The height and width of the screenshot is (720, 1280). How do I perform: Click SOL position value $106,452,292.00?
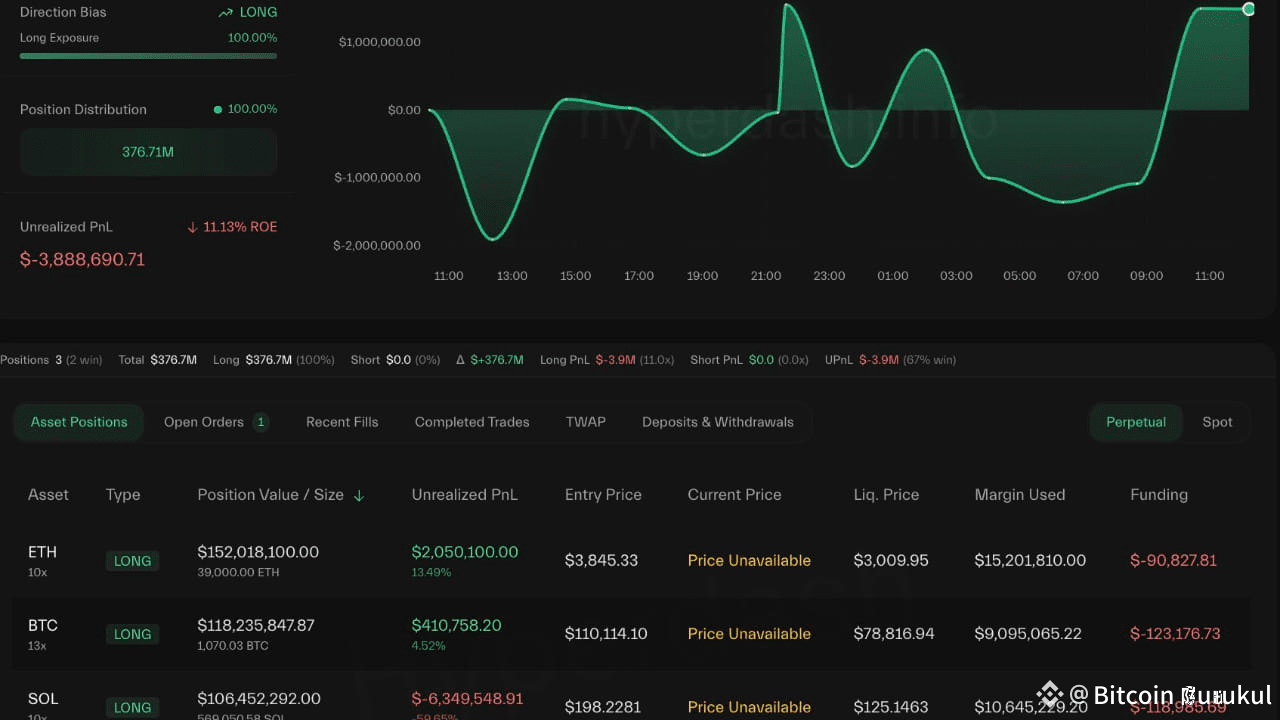click(259, 698)
